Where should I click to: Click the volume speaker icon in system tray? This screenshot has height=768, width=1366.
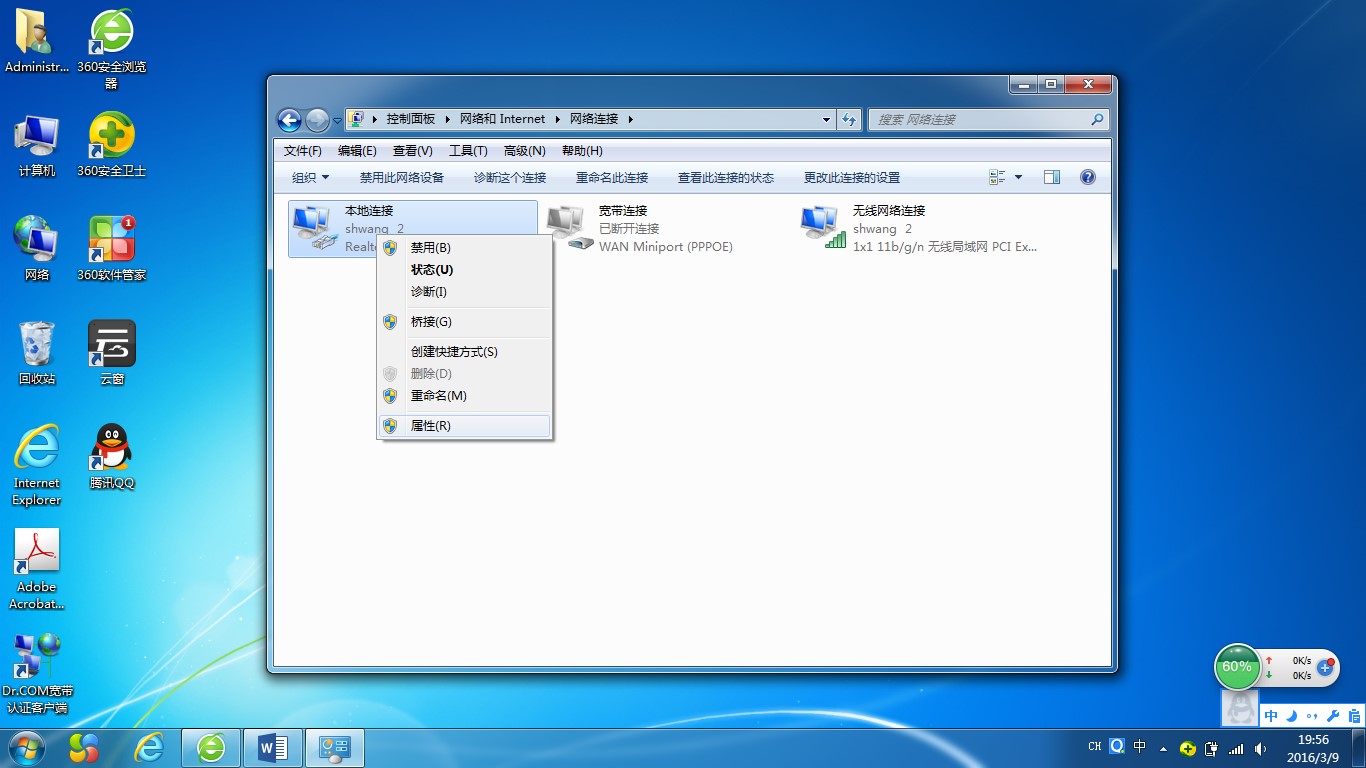click(x=1260, y=748)
